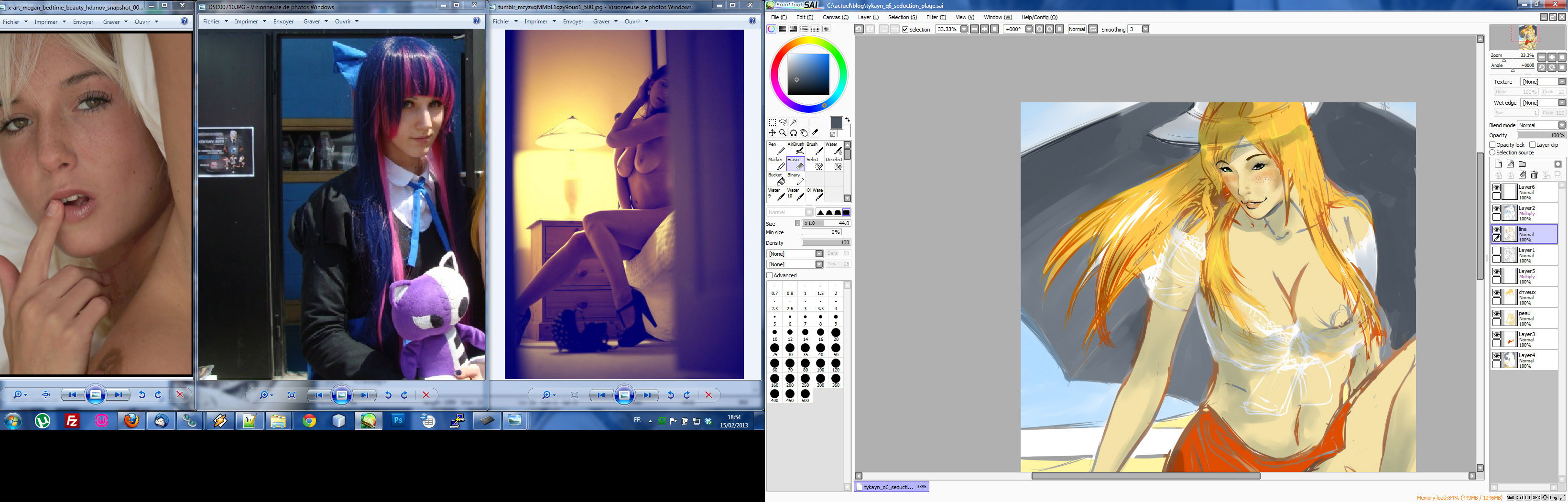Show the hidden Layer1
Viewport: 1568px width, 502px height.
[1497, 251]
